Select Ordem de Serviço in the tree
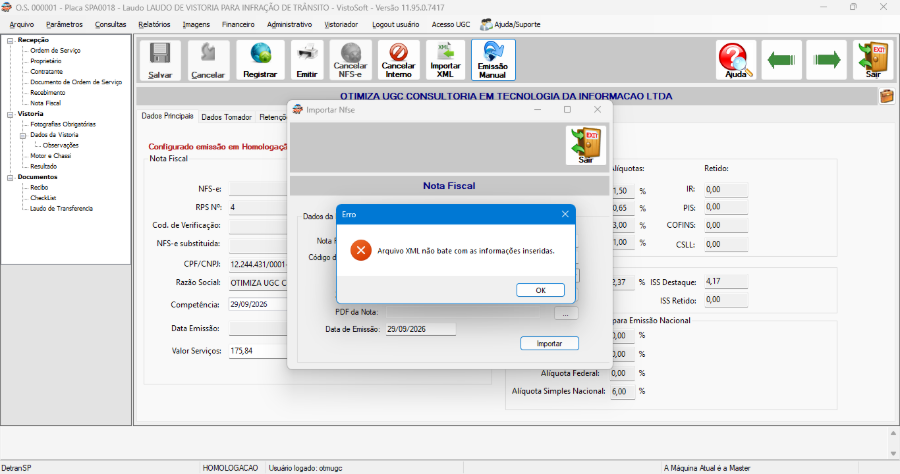The width and height of the screenshot is (900, 474). (55, 50)
